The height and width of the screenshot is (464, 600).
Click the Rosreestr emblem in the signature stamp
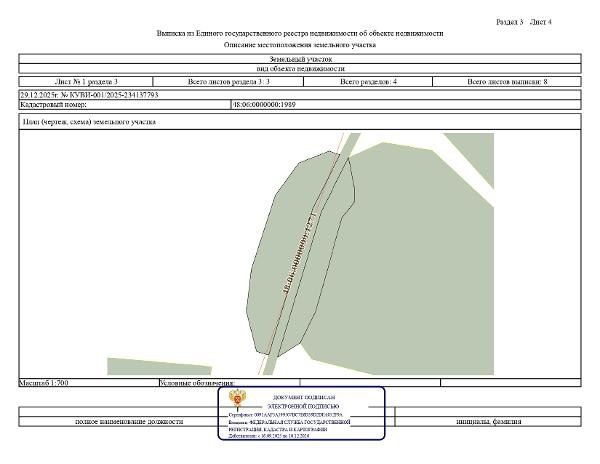[238, 399]
